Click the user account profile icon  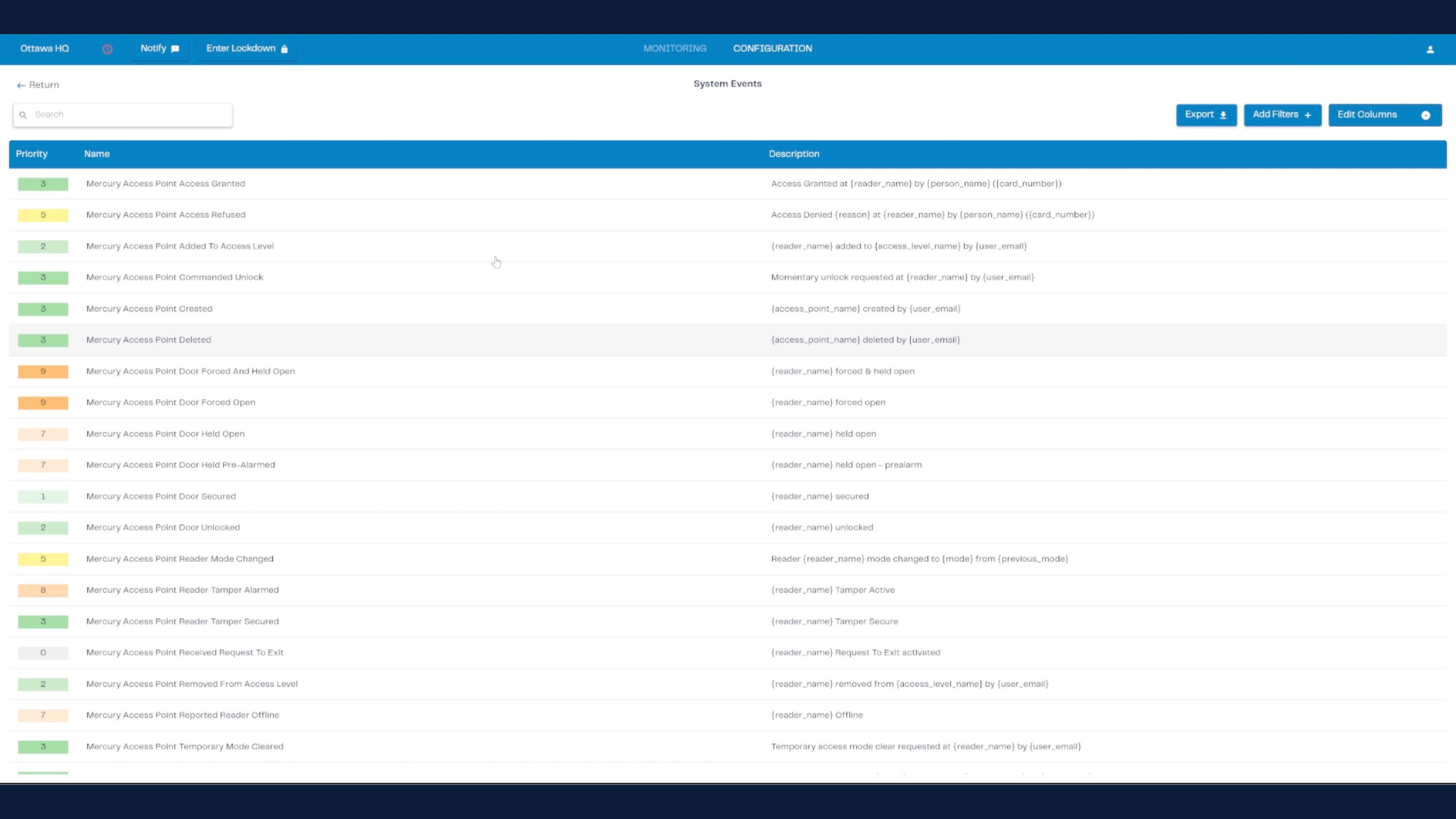(1430, 49)
